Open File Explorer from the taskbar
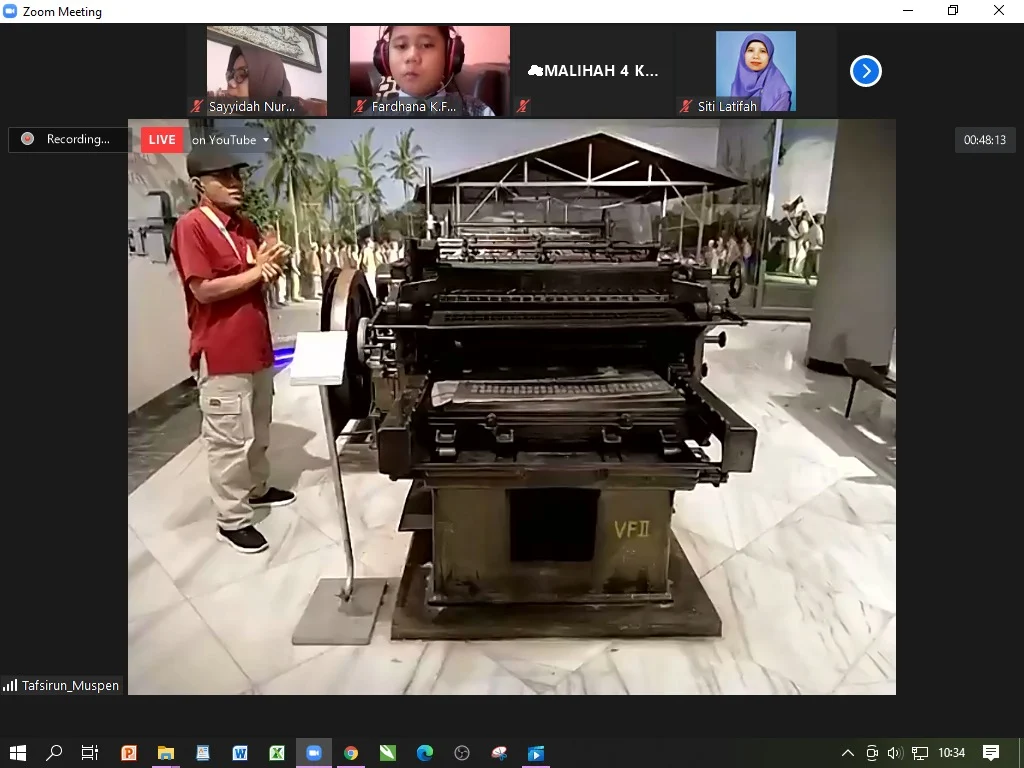Image resolution: width=1024 pixels, height=768 pixels. 166,753
